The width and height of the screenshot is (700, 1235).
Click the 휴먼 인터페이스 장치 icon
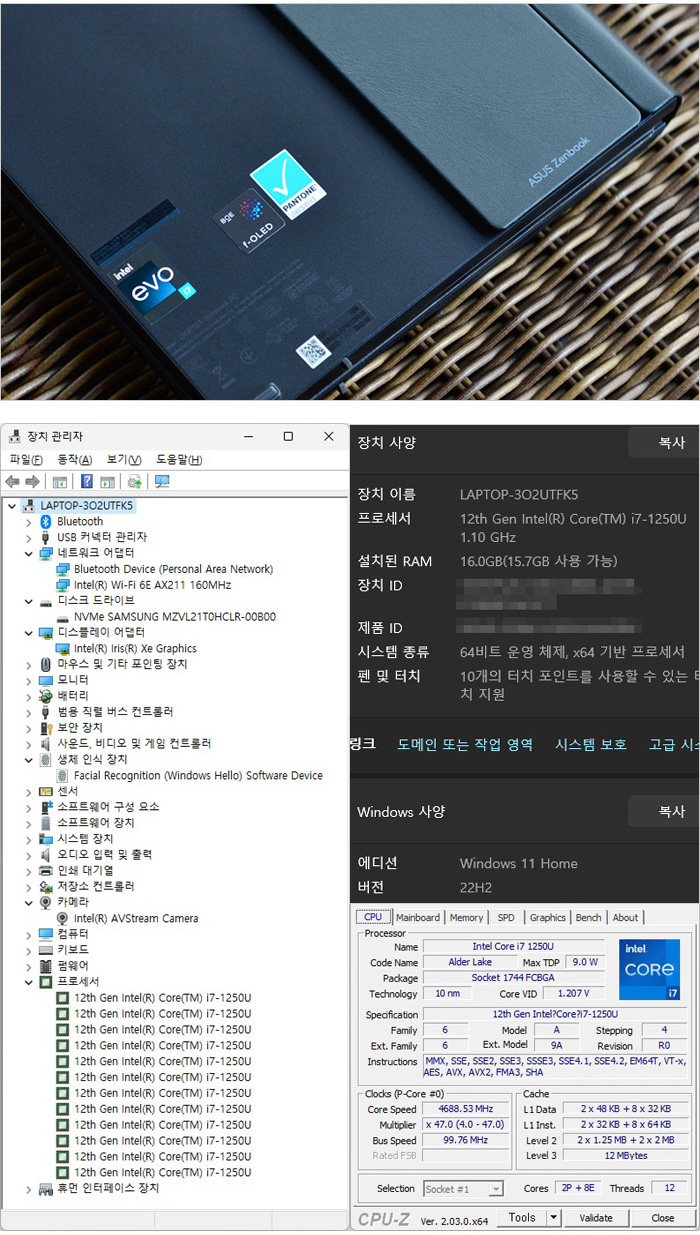pos(45,1189)
